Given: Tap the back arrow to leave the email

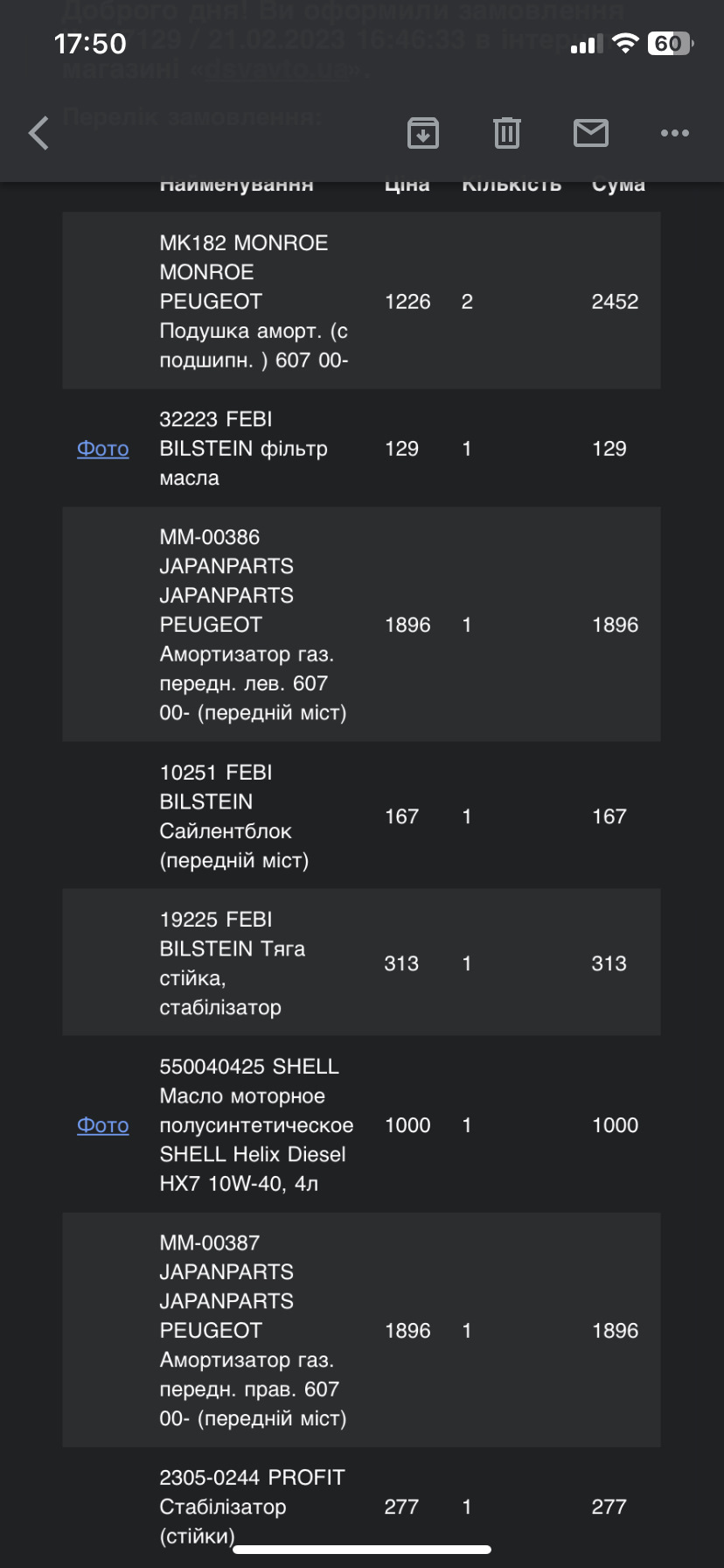Looking at the screenshot, I should [x=38, y=133].
